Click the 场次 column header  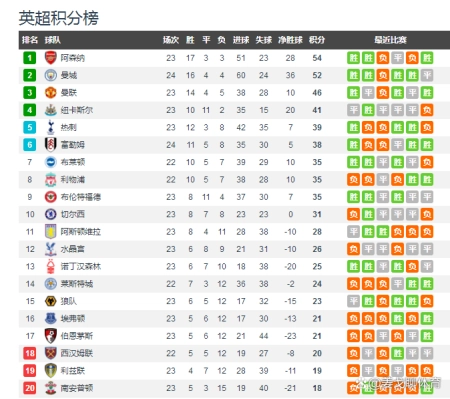[171, 40]
